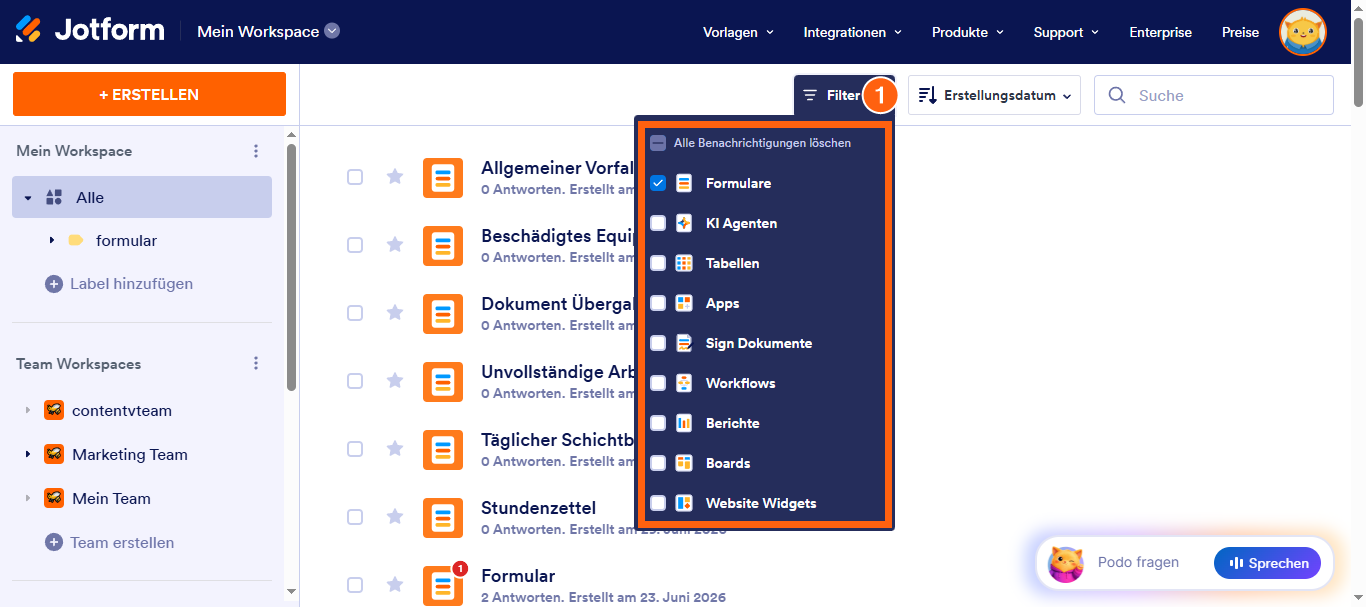Check the Berichte filter checkbox
The image size is (1366, 607).
(658, 423)
